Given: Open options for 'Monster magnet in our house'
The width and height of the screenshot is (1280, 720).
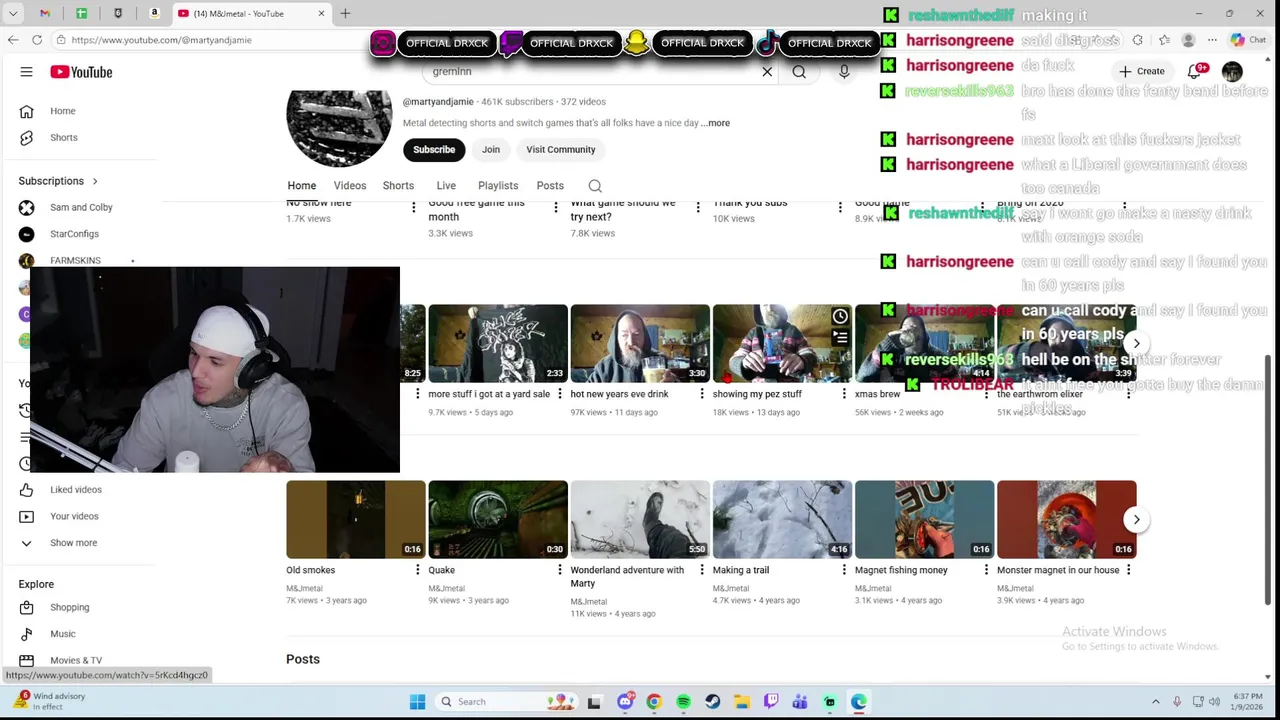Looking at the screenshot, I should coord(1128,570).
